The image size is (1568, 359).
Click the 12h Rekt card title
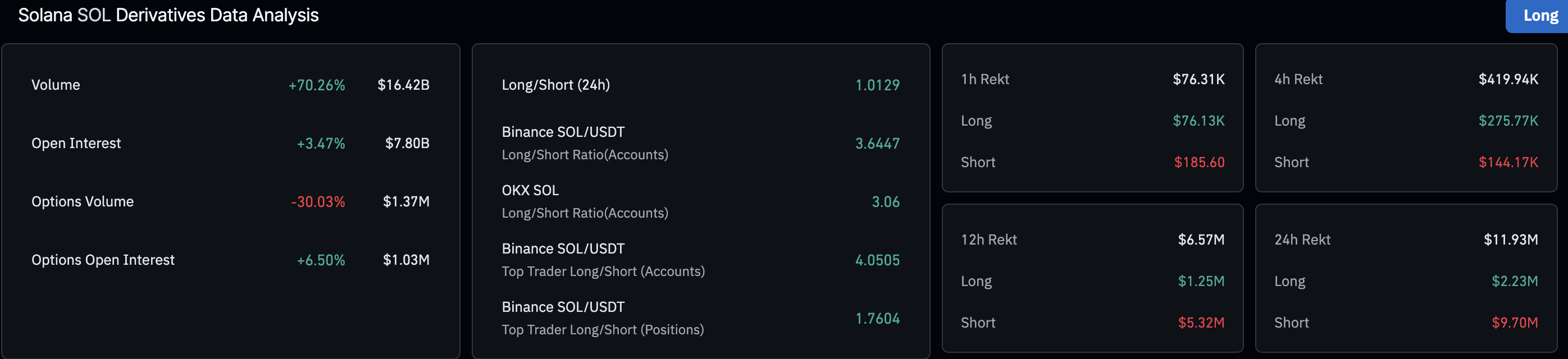pyautogui.click(x=988, y=240)
